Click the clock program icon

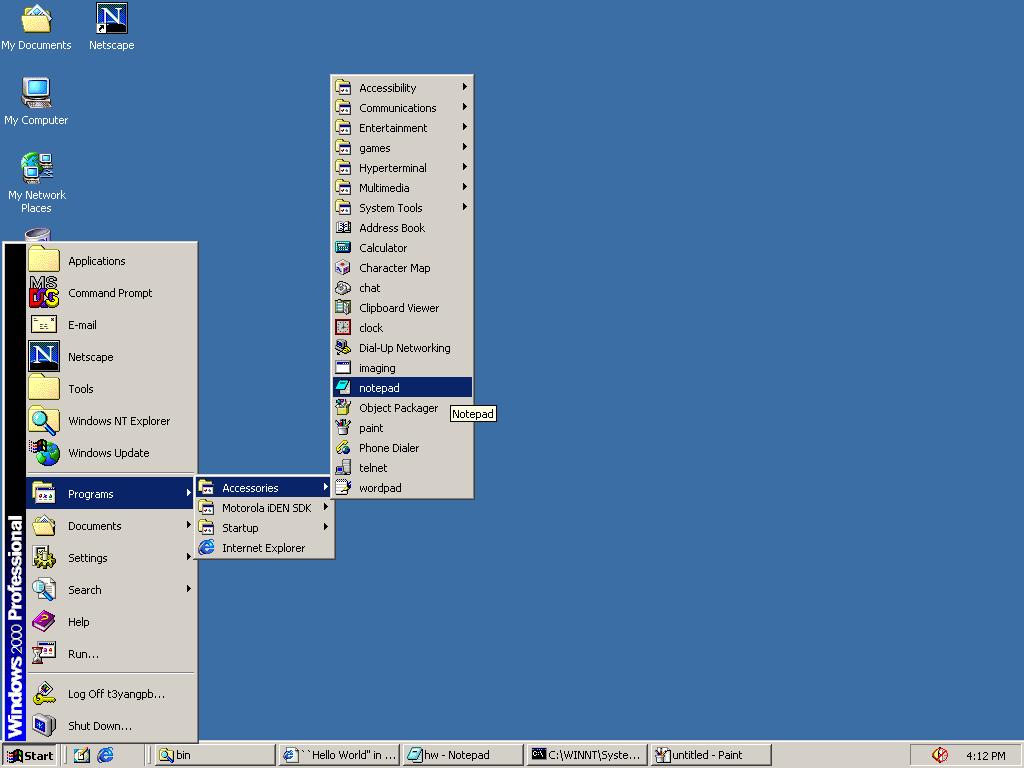(343, 327)
